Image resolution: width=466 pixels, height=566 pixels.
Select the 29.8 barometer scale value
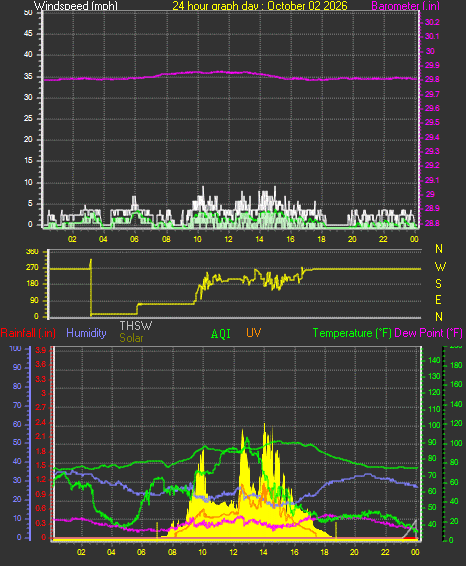pos(432,79)
